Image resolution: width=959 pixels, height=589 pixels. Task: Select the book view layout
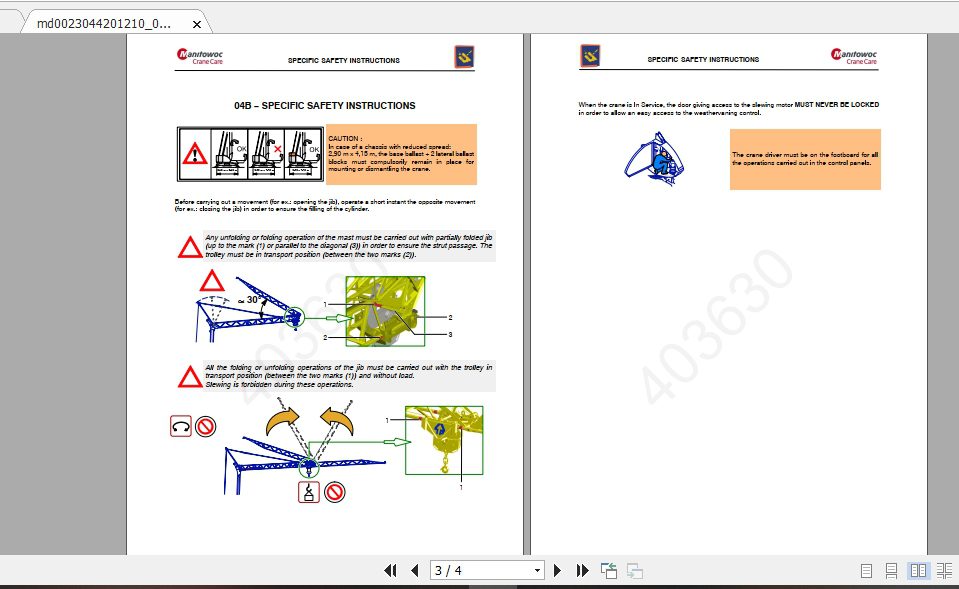click(x=944, y=570)
